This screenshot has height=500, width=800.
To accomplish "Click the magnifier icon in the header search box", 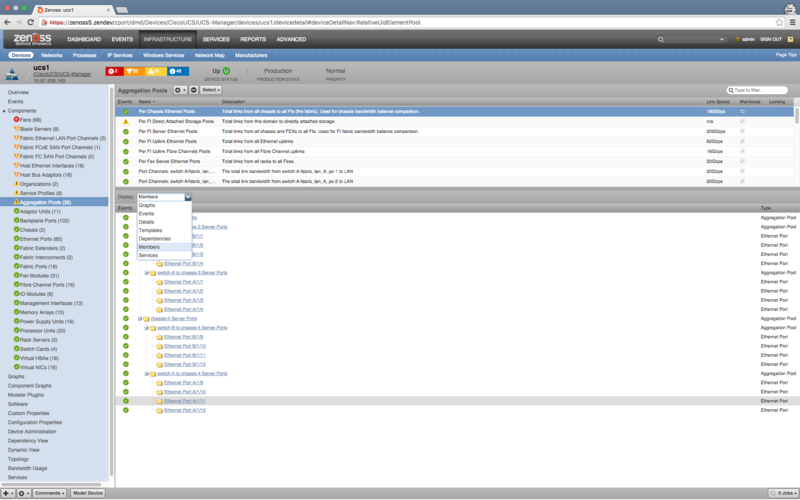I will click(x=661, y=39).
